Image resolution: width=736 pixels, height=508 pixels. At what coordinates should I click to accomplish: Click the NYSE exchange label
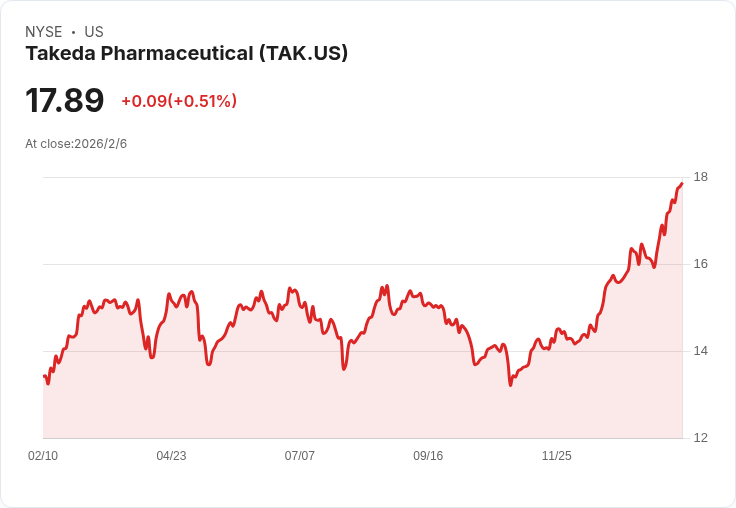(44, 32)
